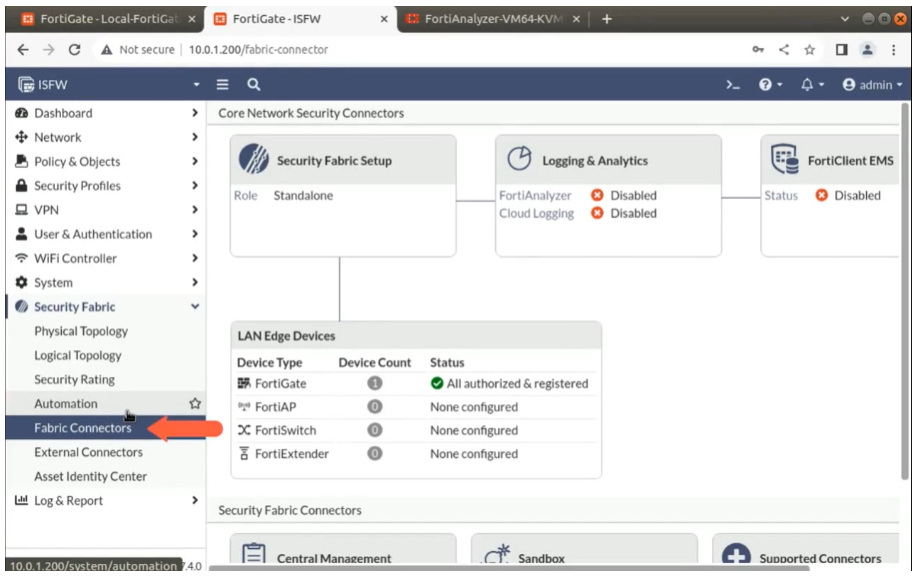Click the address bar URL
The width and height of the screenshot is (917, 584).
(x=258, y=50)
